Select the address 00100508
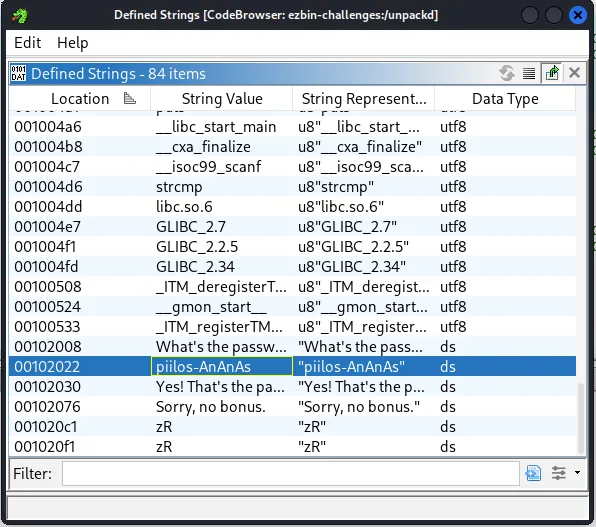This screenshot has width=596, height=527. (x=48, y=287)
